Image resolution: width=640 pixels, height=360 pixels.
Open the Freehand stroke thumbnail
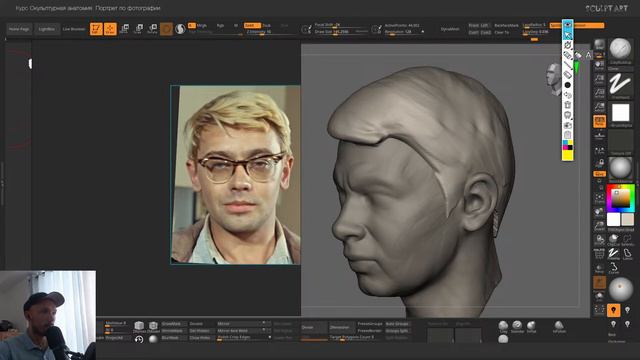620,84
